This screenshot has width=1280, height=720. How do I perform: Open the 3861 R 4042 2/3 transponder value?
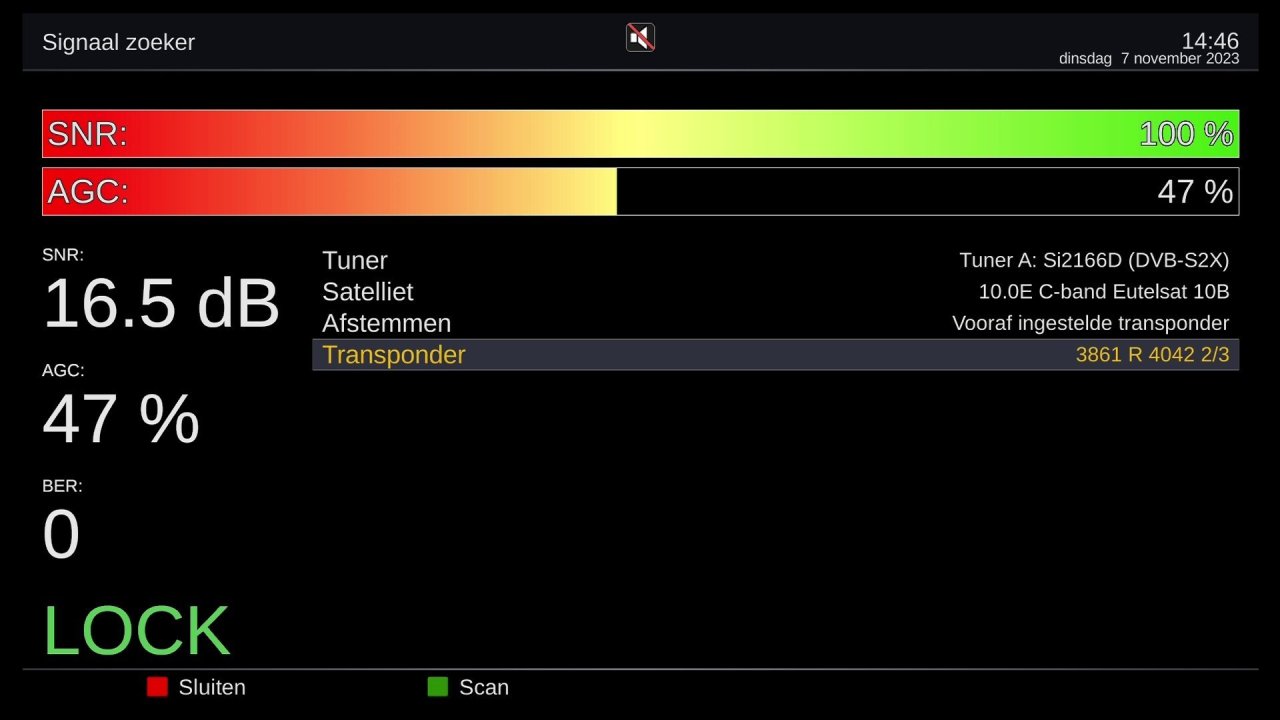click(1151, 355)
